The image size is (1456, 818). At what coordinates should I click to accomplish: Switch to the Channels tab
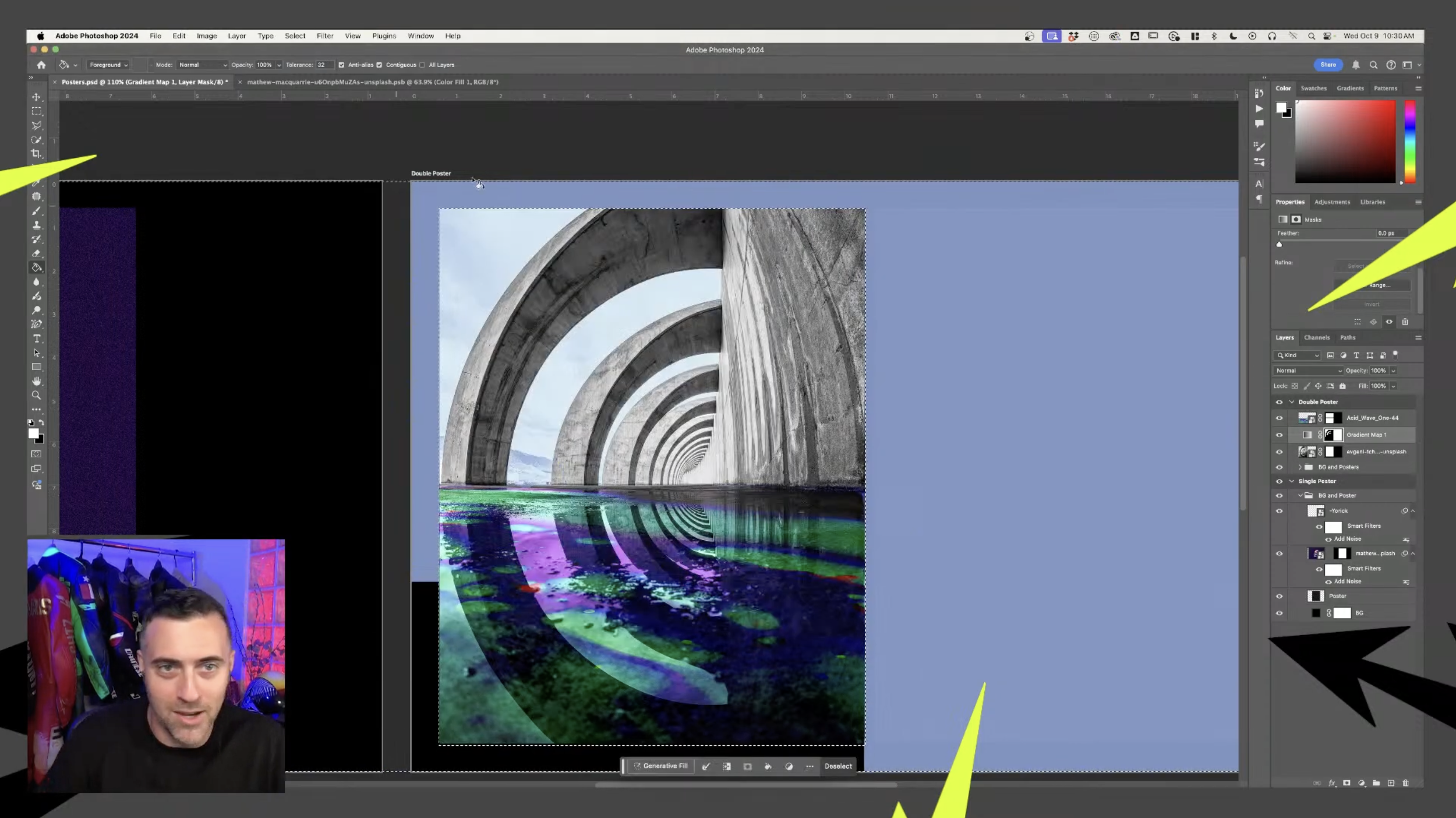coord(1316,337)
